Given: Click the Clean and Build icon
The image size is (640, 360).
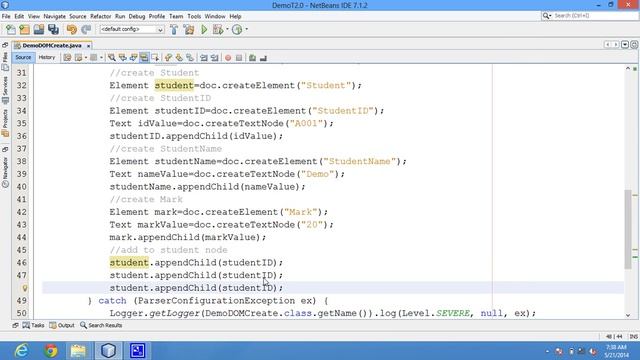Looking at the screenshot, I should point(189,29).
